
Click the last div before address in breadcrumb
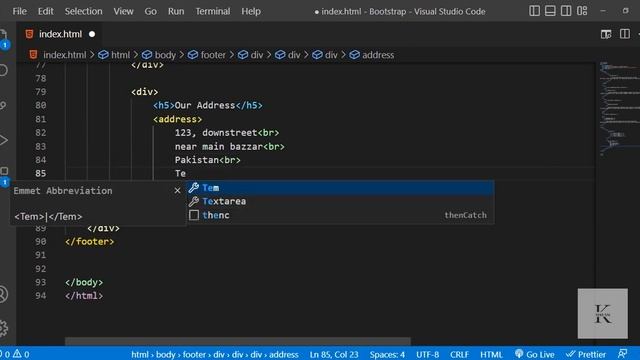331,55
